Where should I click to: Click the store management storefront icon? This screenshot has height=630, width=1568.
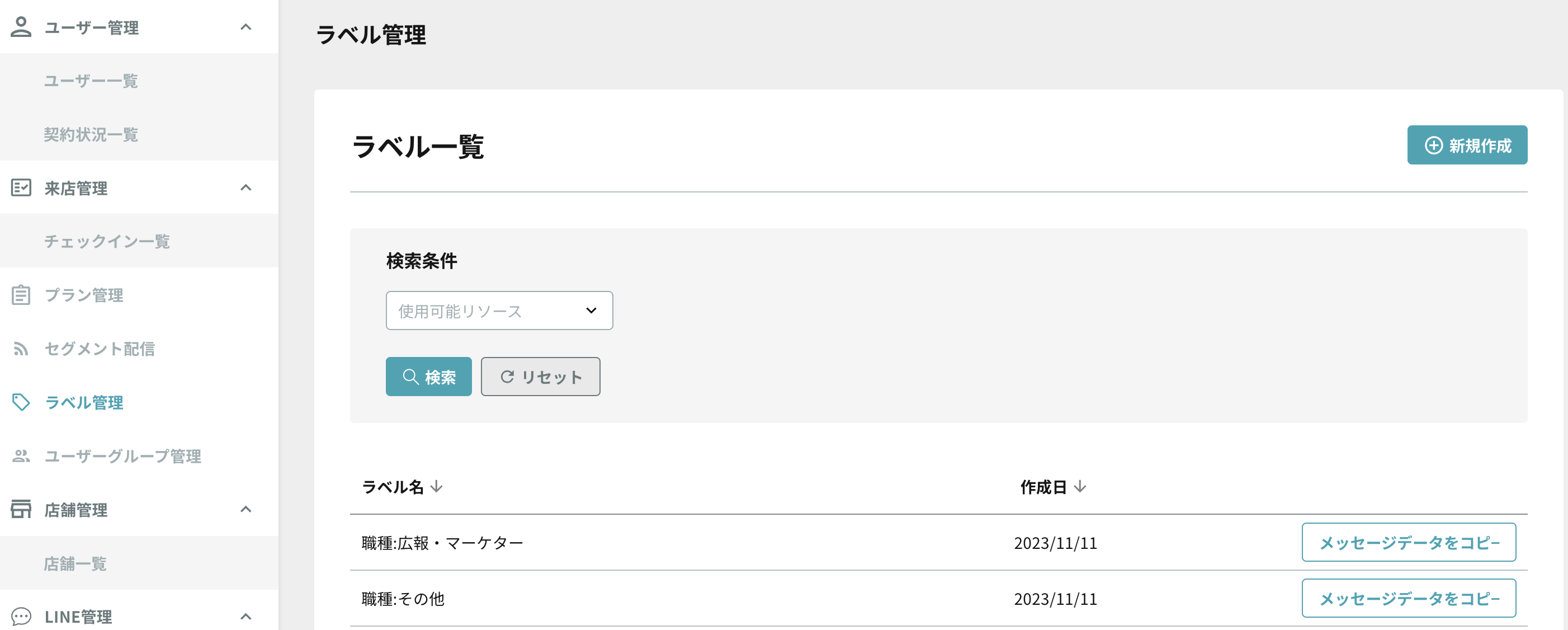point(21,509)
